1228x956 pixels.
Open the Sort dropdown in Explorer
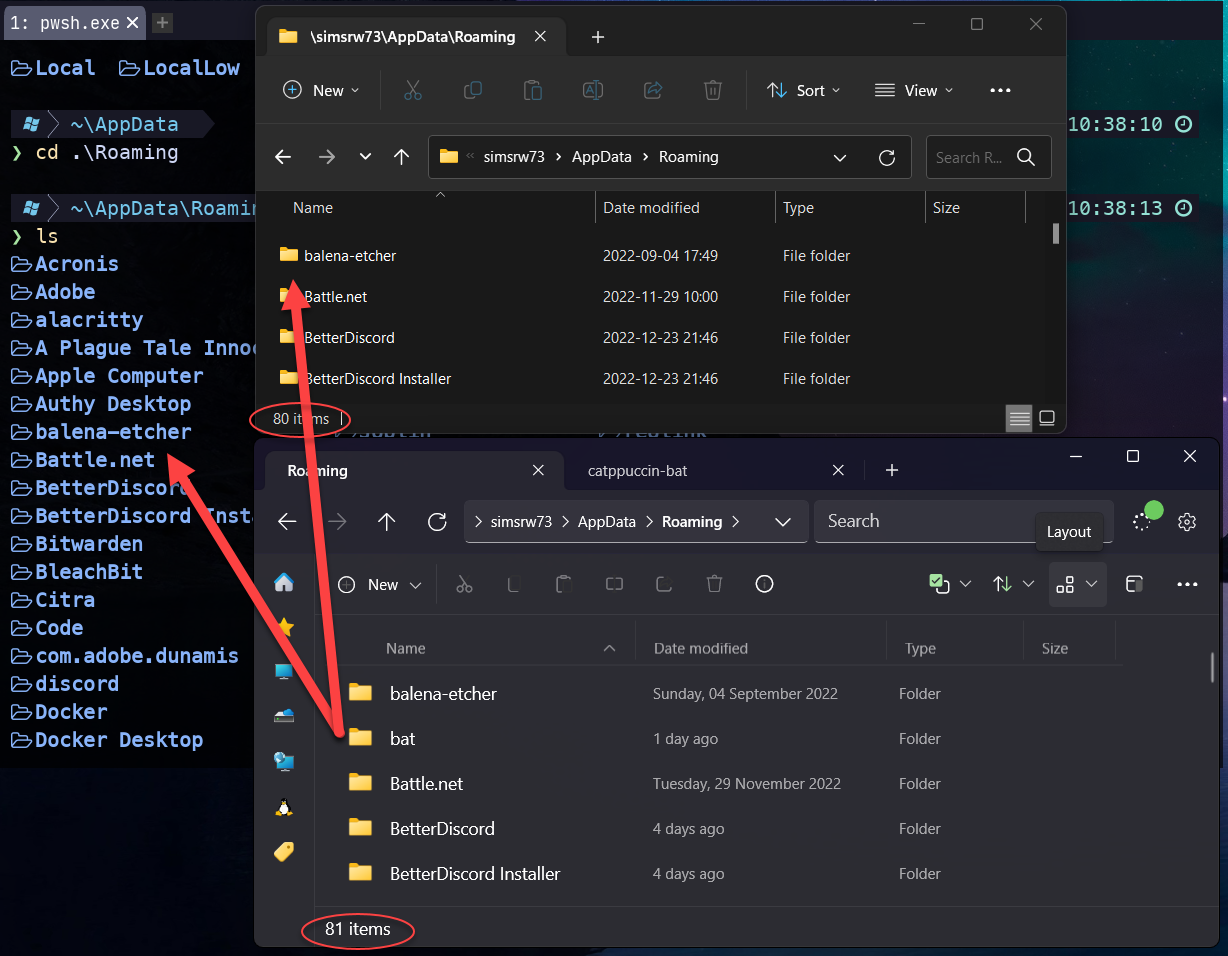click(x=804, y=90)
